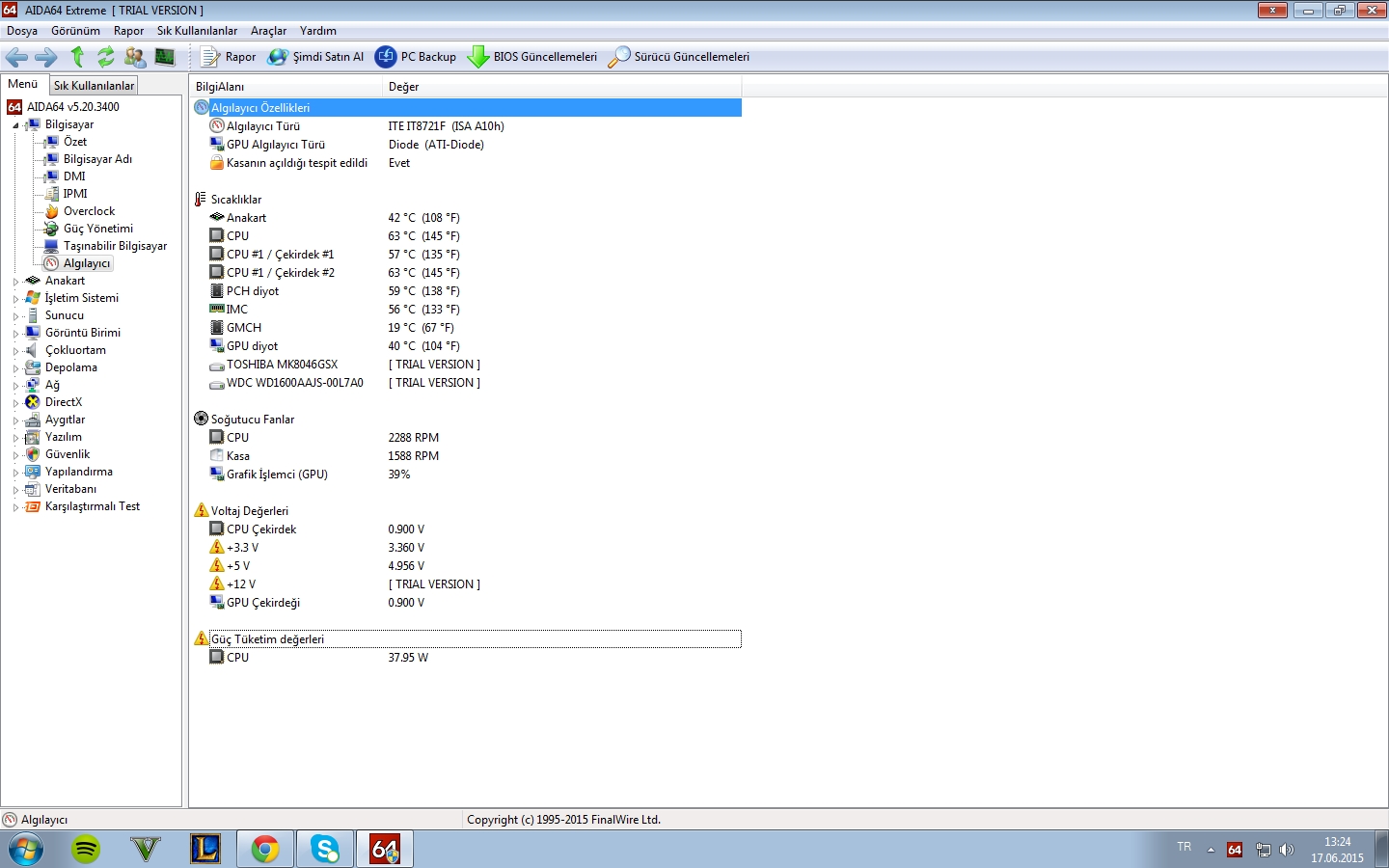This screenshot has width=1389, height=868.
Task: Expand the Depolama tree node
Action: coord(15,368)
